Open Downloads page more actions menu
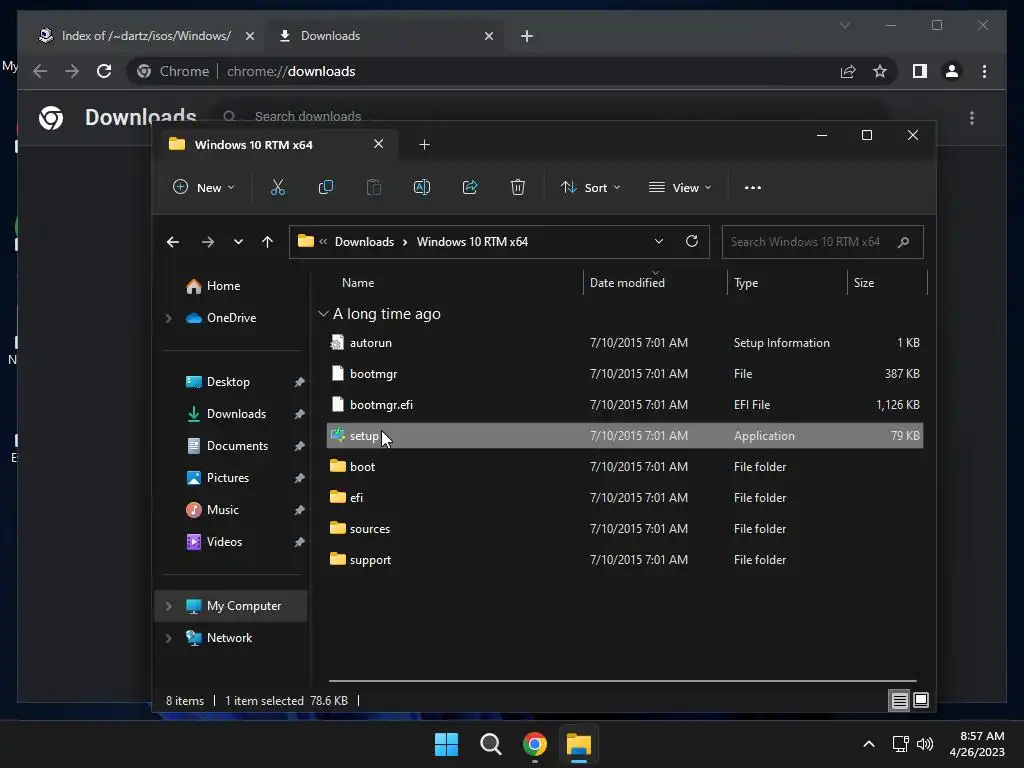Viewport: 1024px width, 768px height. [x=972, y=118]
